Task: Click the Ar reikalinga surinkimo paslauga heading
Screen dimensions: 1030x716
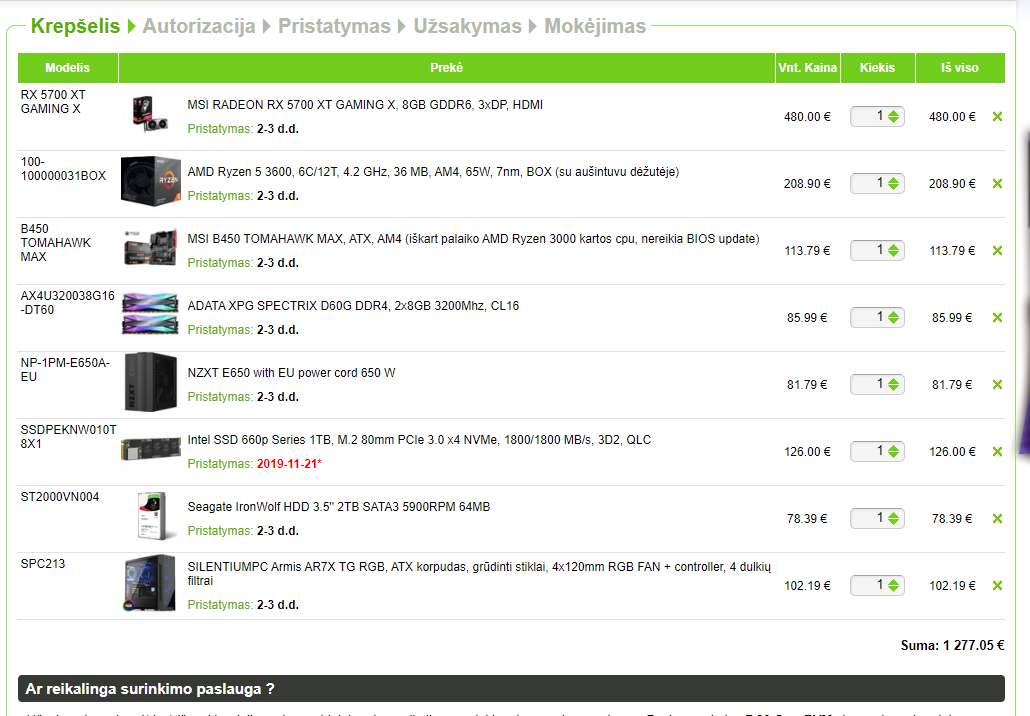Action: pos(150,689)
